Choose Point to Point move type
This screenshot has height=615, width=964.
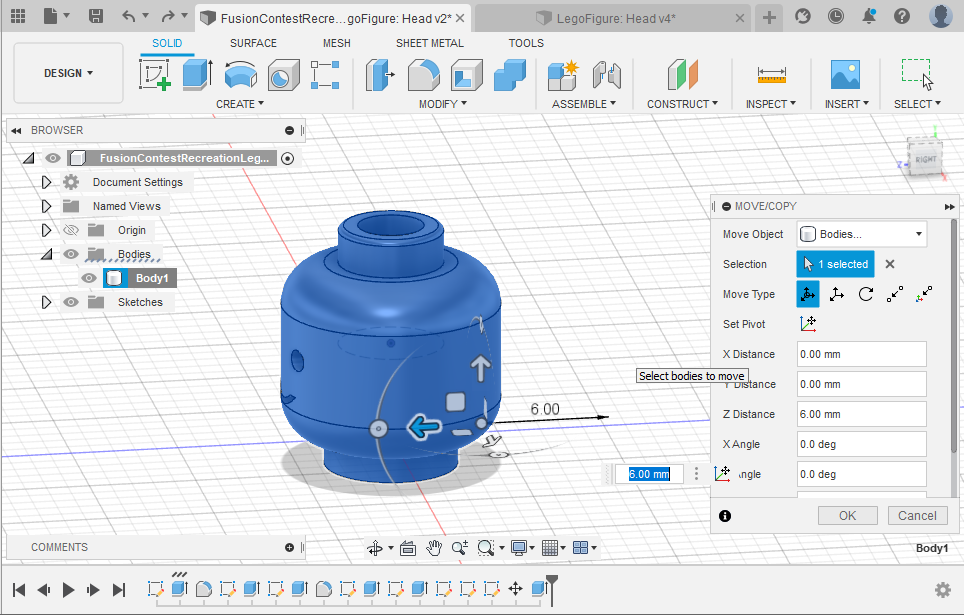(x=895, y=294)
